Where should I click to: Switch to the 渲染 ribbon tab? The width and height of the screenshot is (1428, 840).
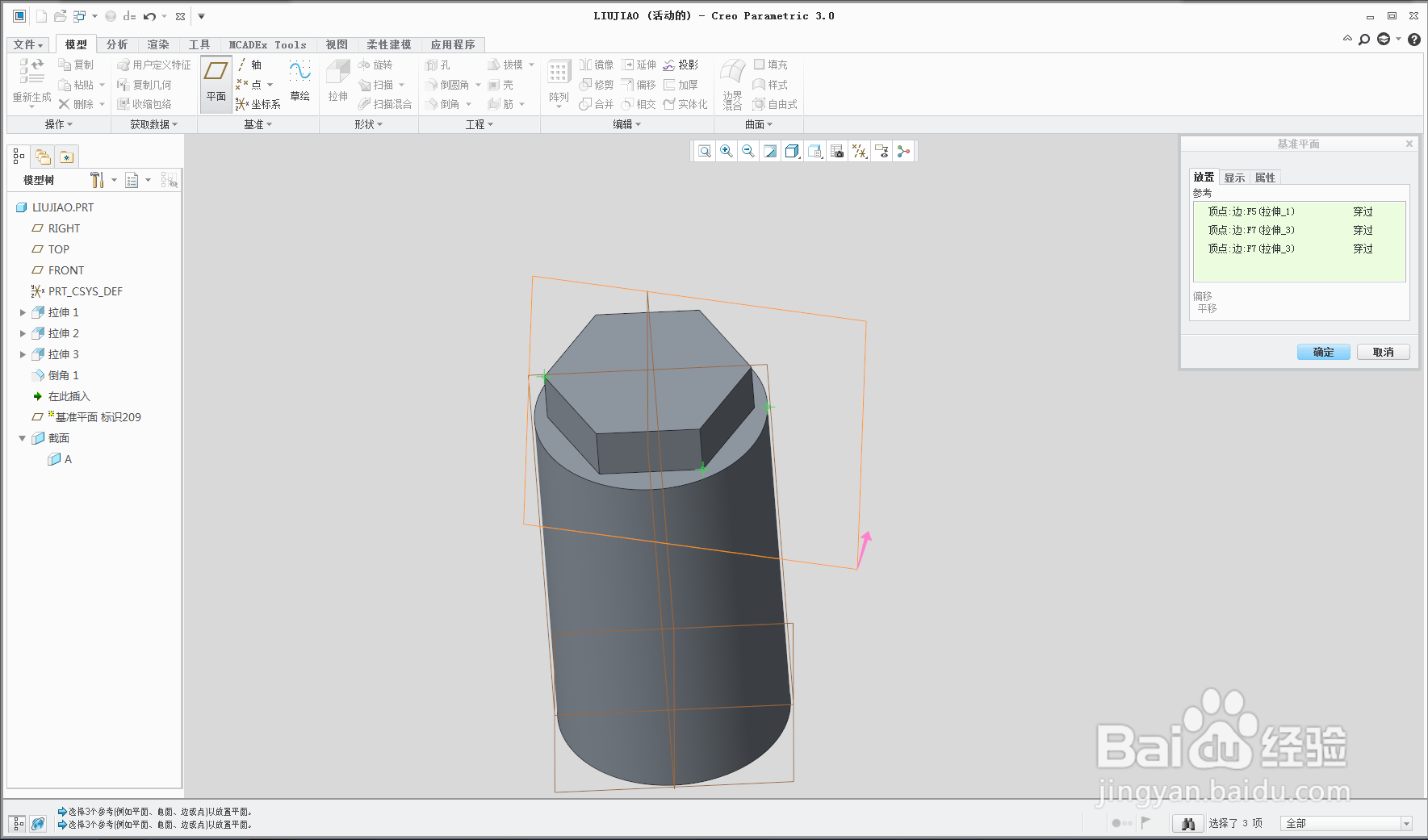tap(158, 45)
